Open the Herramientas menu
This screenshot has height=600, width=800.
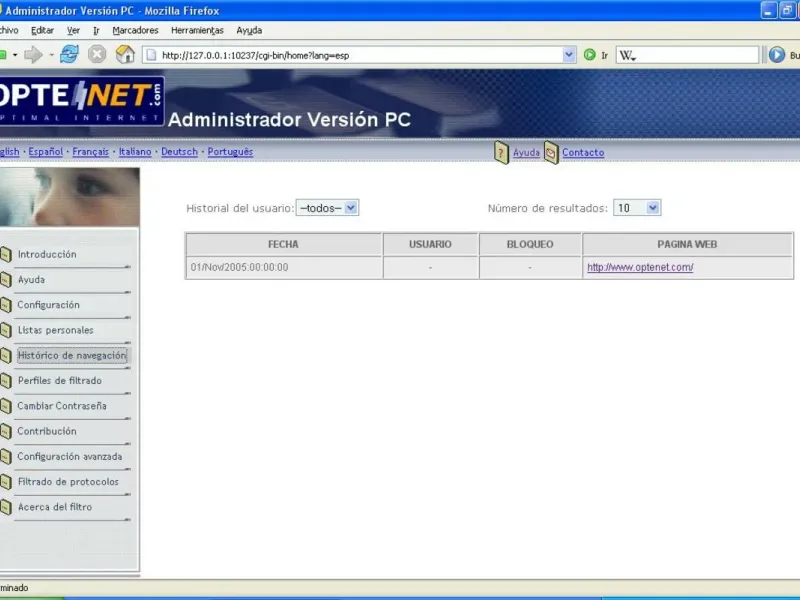(x=197, y=31)
